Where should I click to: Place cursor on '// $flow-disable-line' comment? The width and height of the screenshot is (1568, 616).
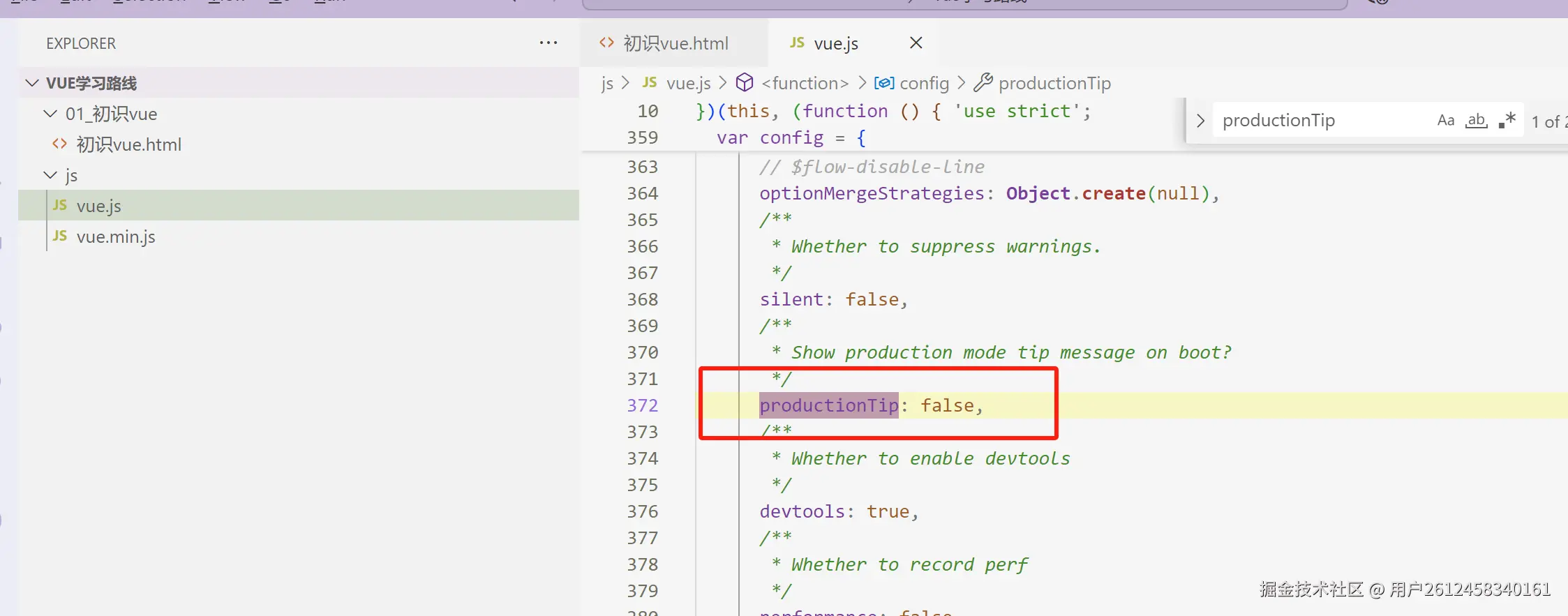click(x=872, y=167)
